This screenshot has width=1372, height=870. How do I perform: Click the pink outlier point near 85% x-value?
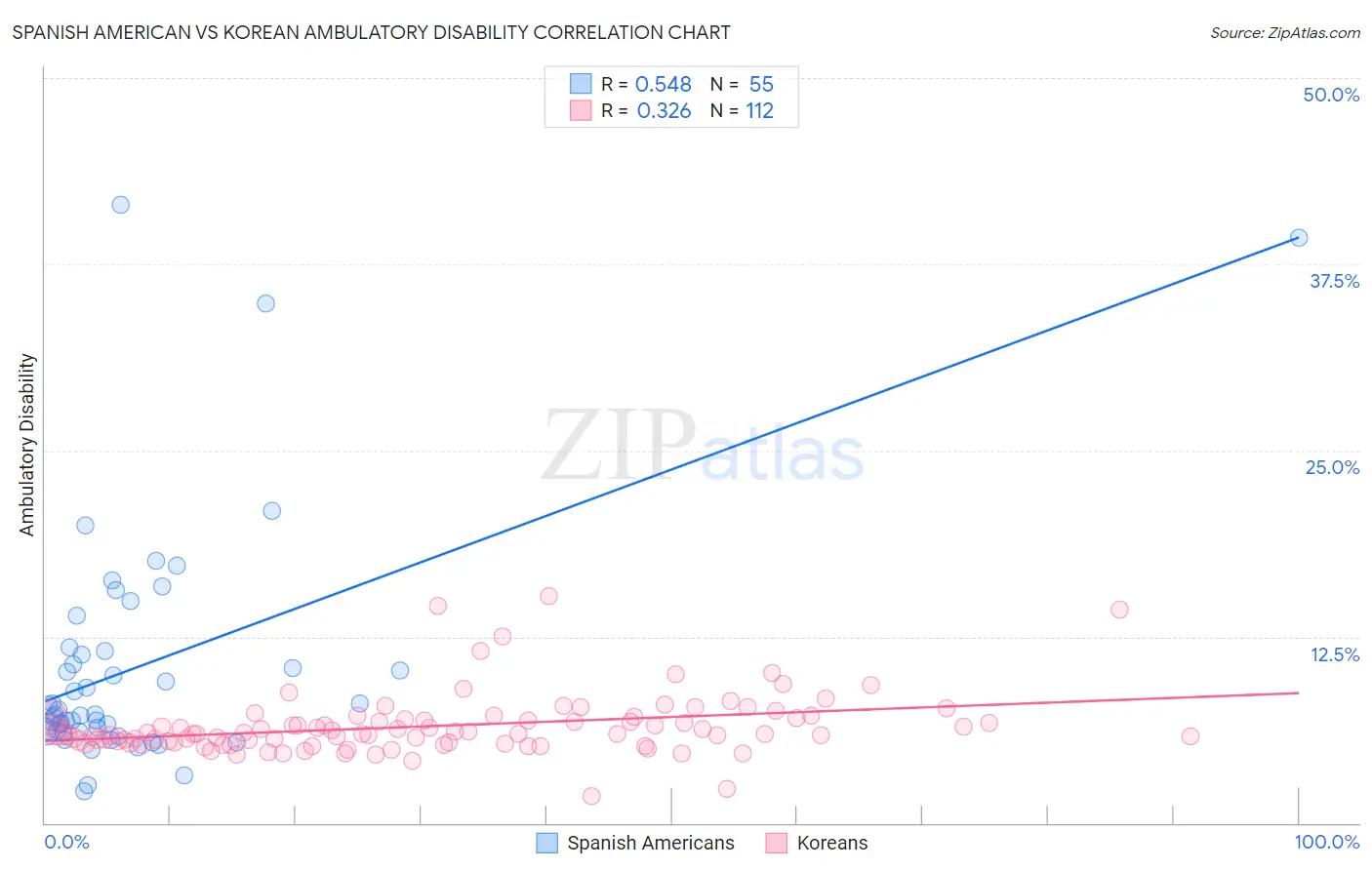click(x=1119, y=610)
